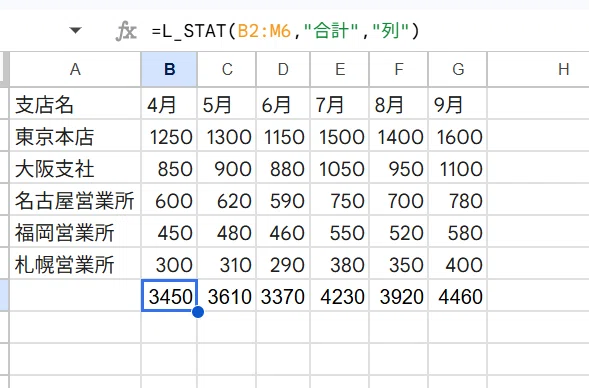The height and width of the screenshot is (388, 589).
Task: Select column H header
Action: pos(538,69)
